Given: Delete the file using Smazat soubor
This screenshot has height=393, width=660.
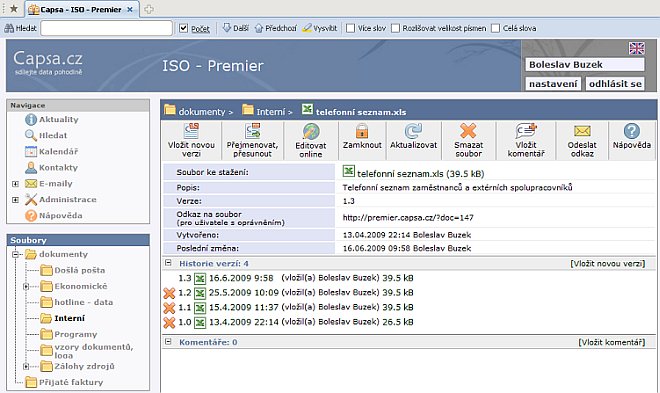Looking at the screenshot, I should click(468, 131).
